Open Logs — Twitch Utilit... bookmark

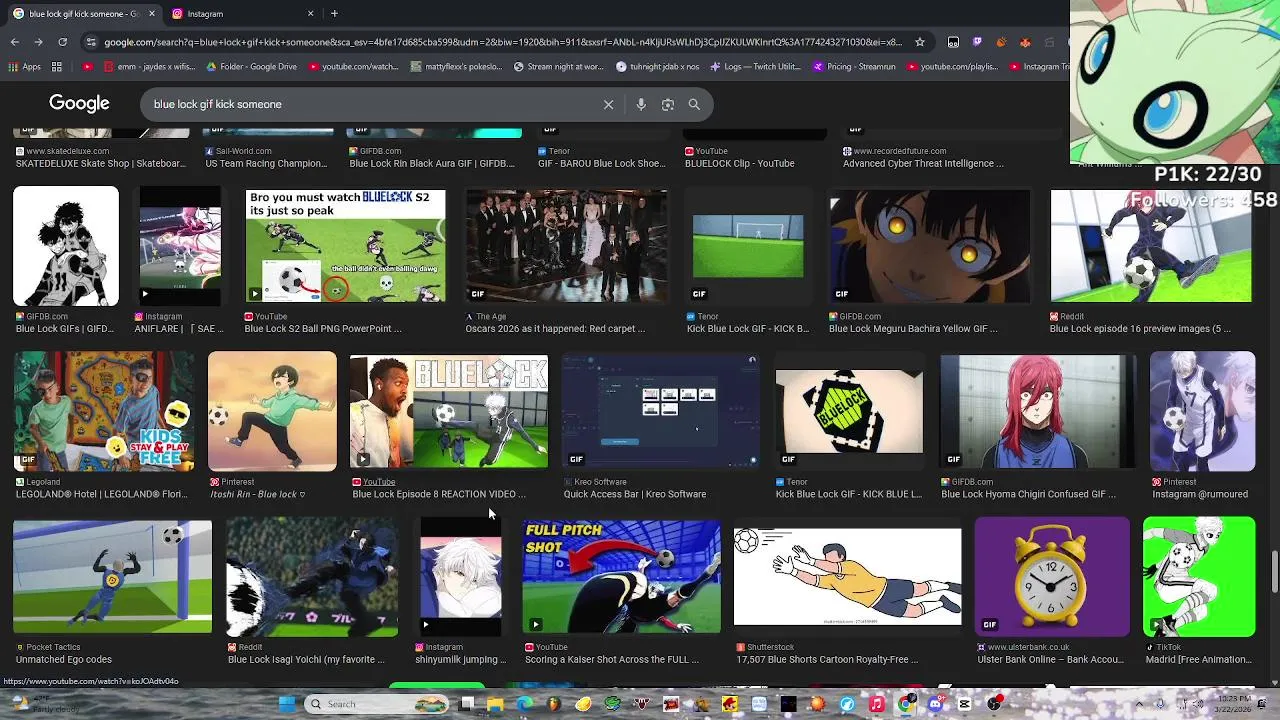coord(756,67)
